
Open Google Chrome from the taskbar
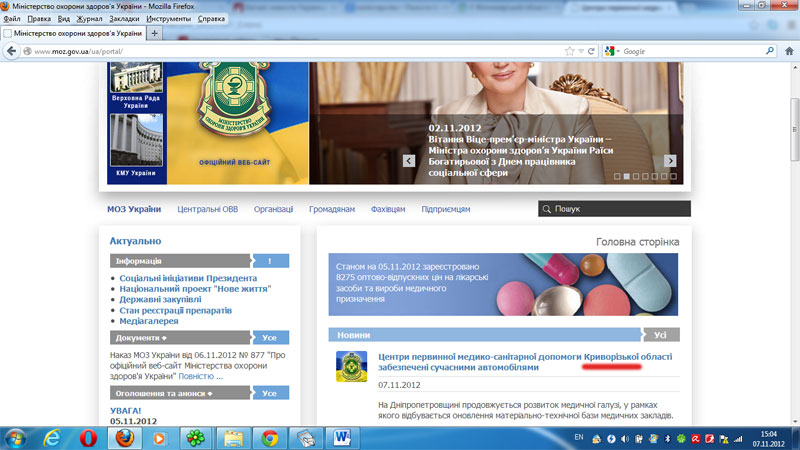tap(270, 437)
